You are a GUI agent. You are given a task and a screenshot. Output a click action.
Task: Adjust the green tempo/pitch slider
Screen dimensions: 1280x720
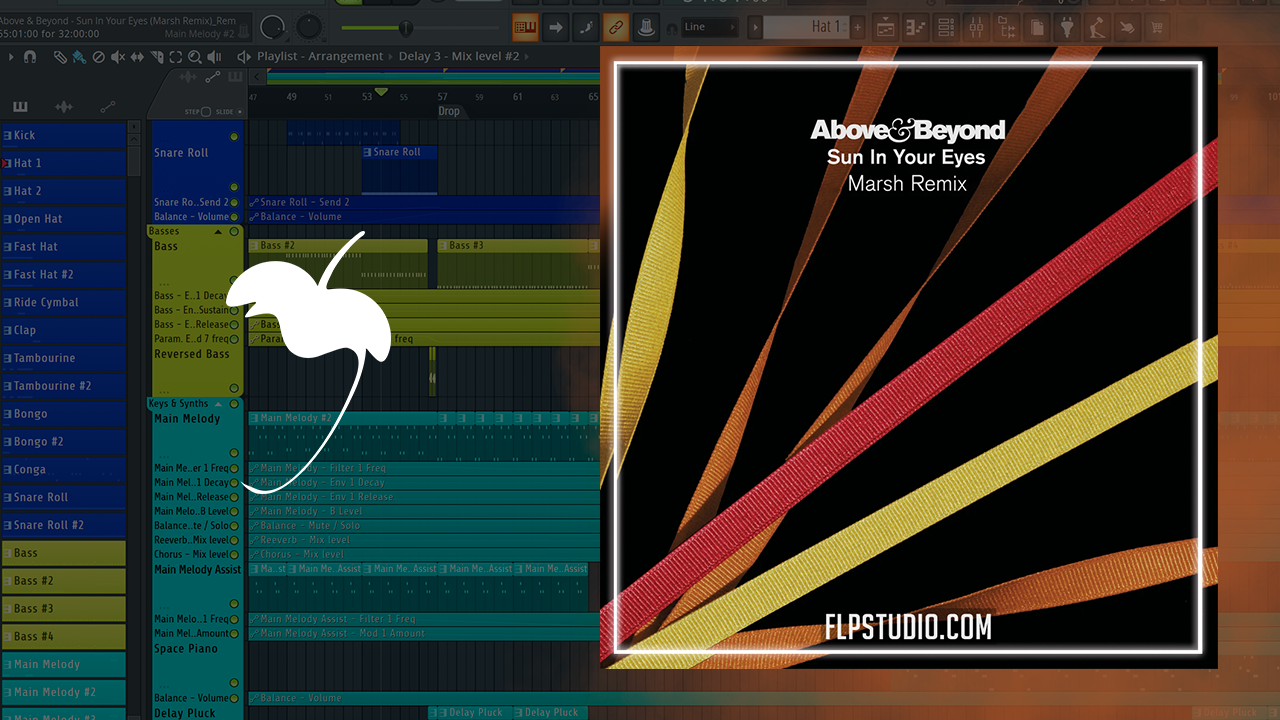pos(405,27)
